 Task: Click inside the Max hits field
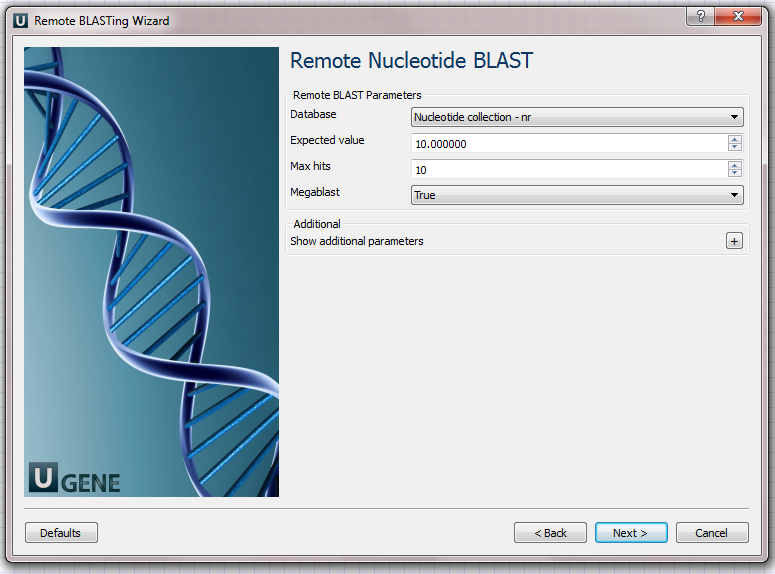569,170
